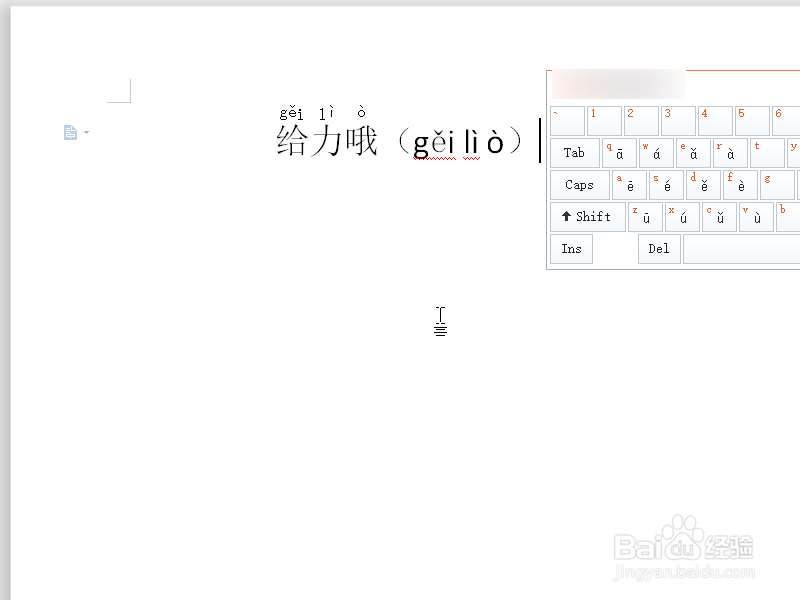Click the ruby annotation gěi above 给
The width and height of the screenshot is (800, 600).
tap(291, 113)
